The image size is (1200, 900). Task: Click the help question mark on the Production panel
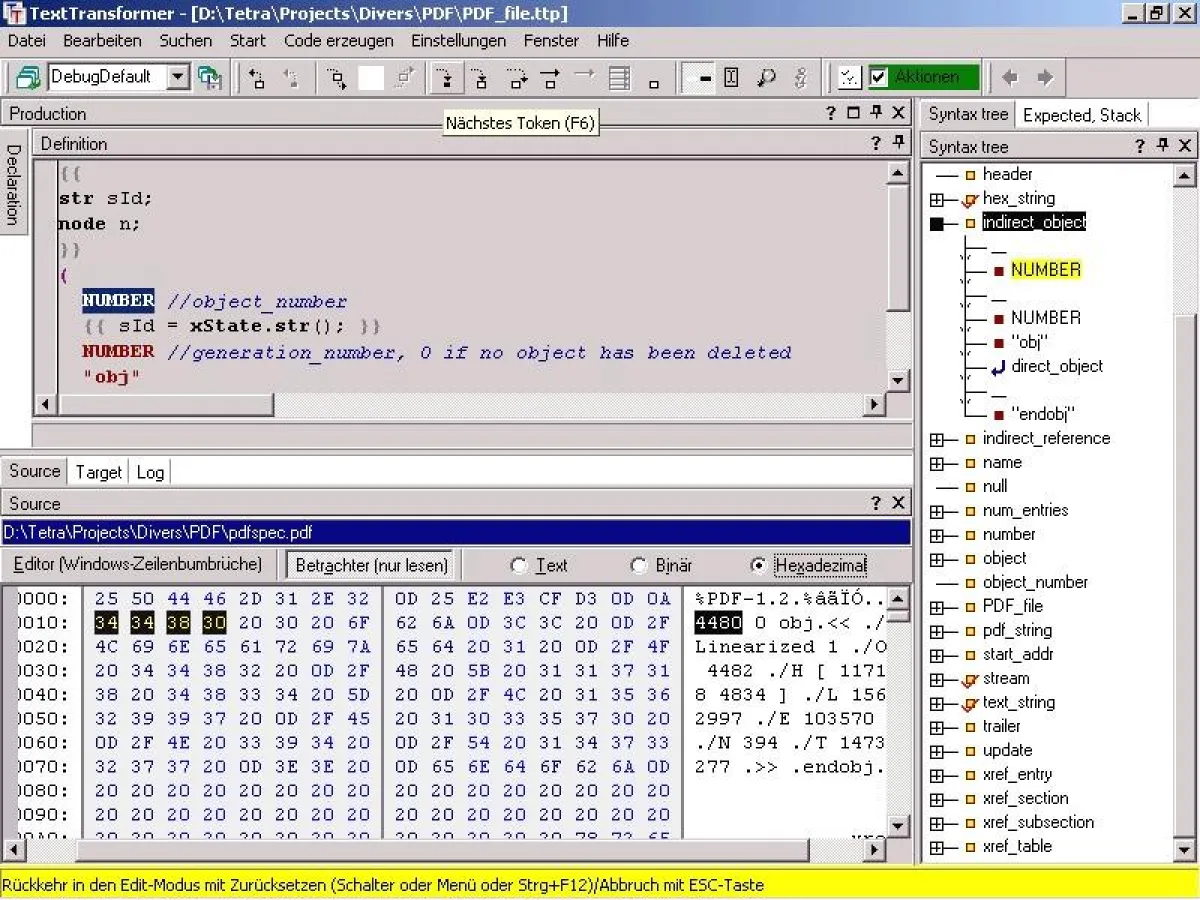pos(830,113)
